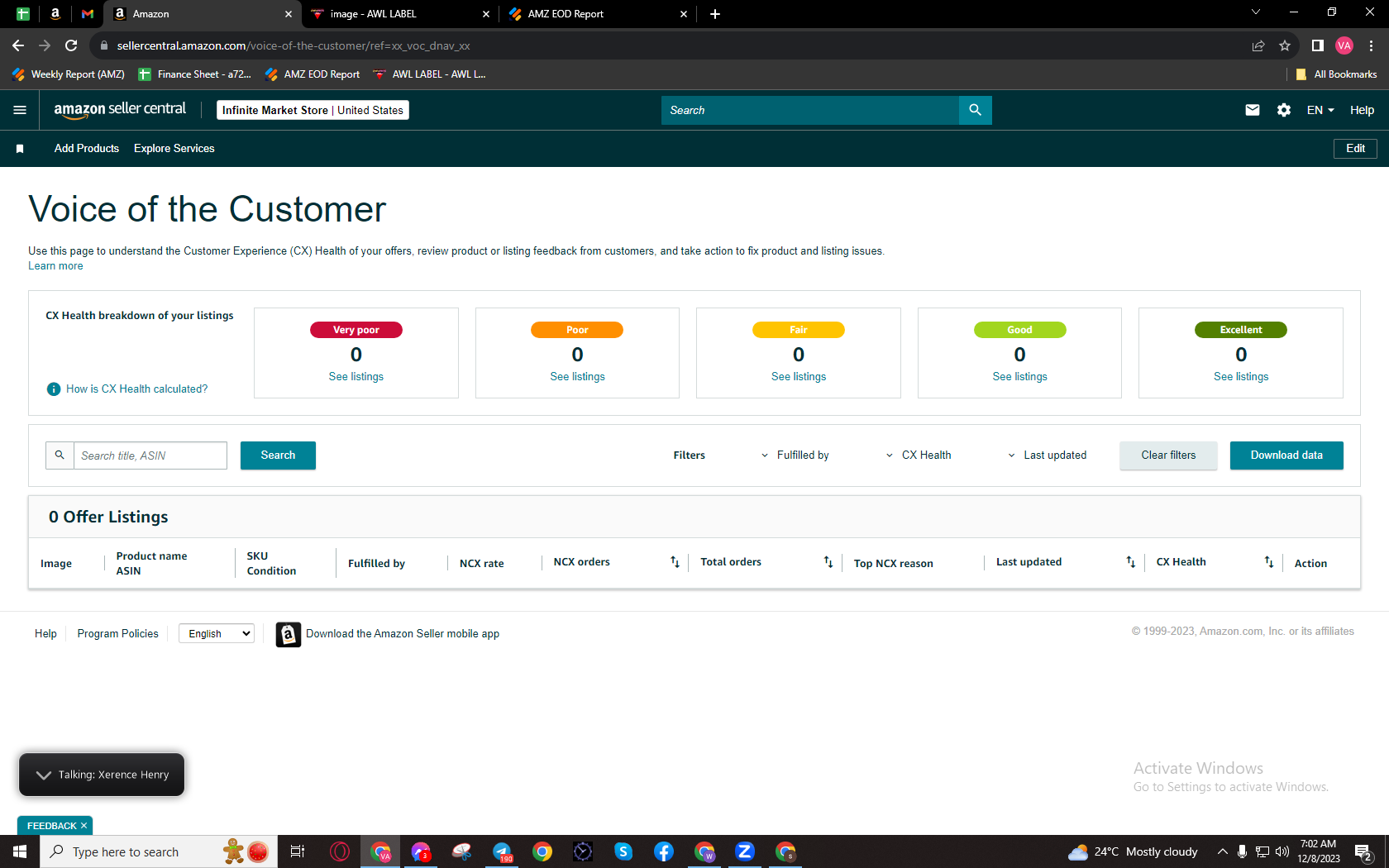Open the English language selector in footer
Screen dimensions: 1389x868
pyautogui.click(x=217, y=634)
